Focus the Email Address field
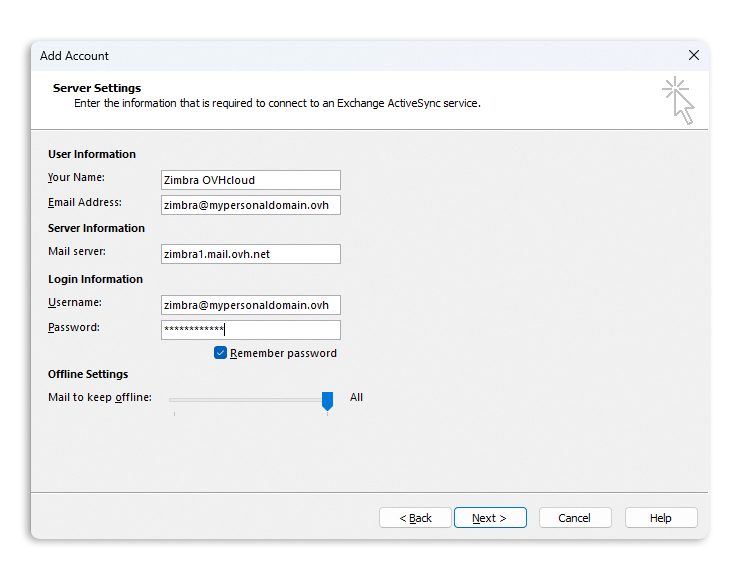The height and width of the screenshot is (570, 734). (250, 205)
